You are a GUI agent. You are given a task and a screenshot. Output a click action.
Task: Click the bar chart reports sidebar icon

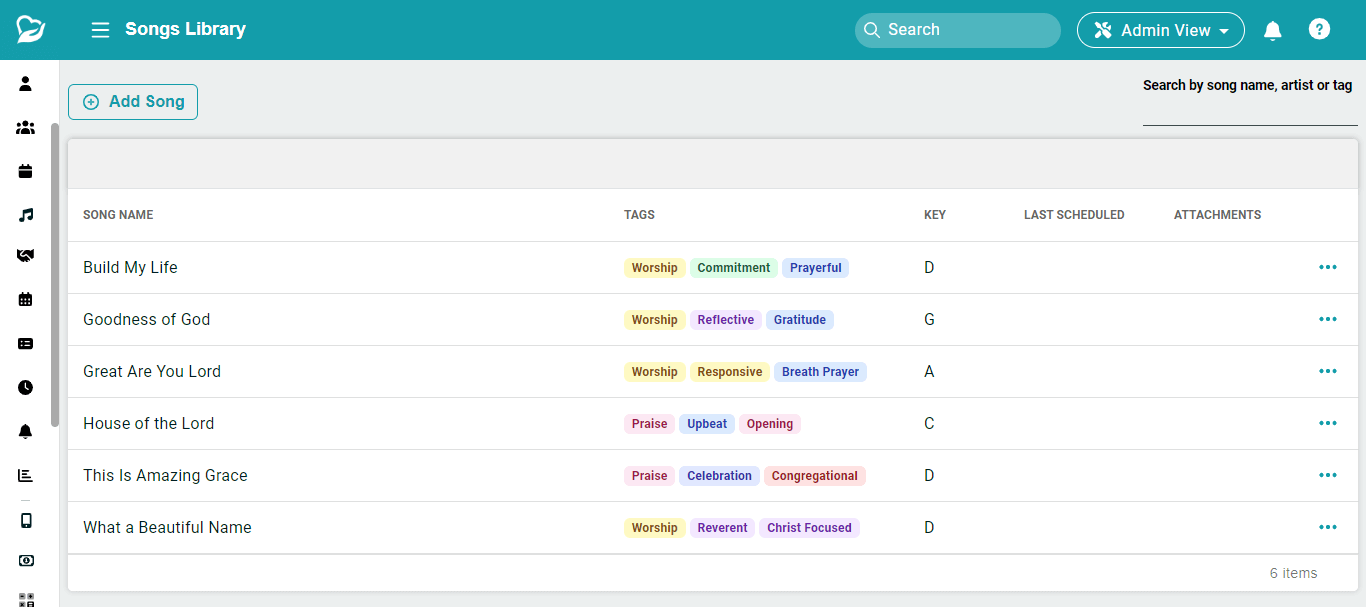26,475
